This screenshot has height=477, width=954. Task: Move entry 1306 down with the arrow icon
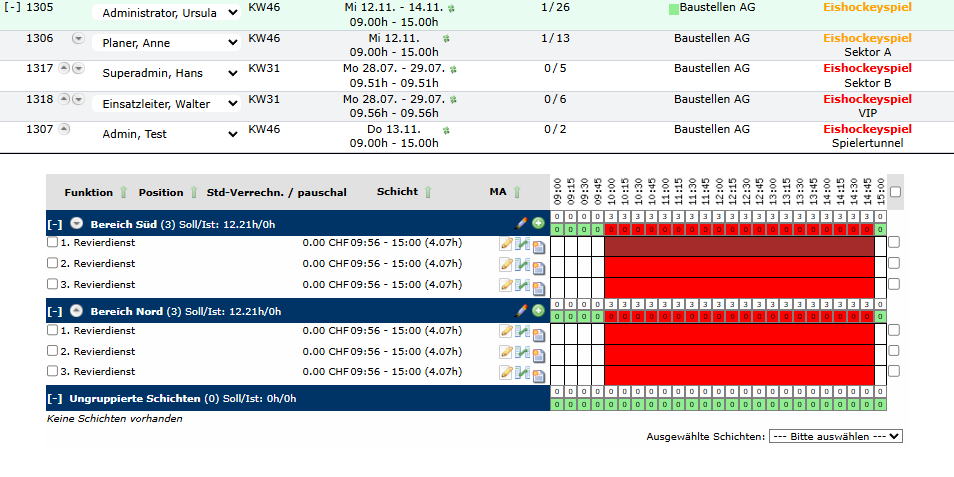tap(78, 38)
